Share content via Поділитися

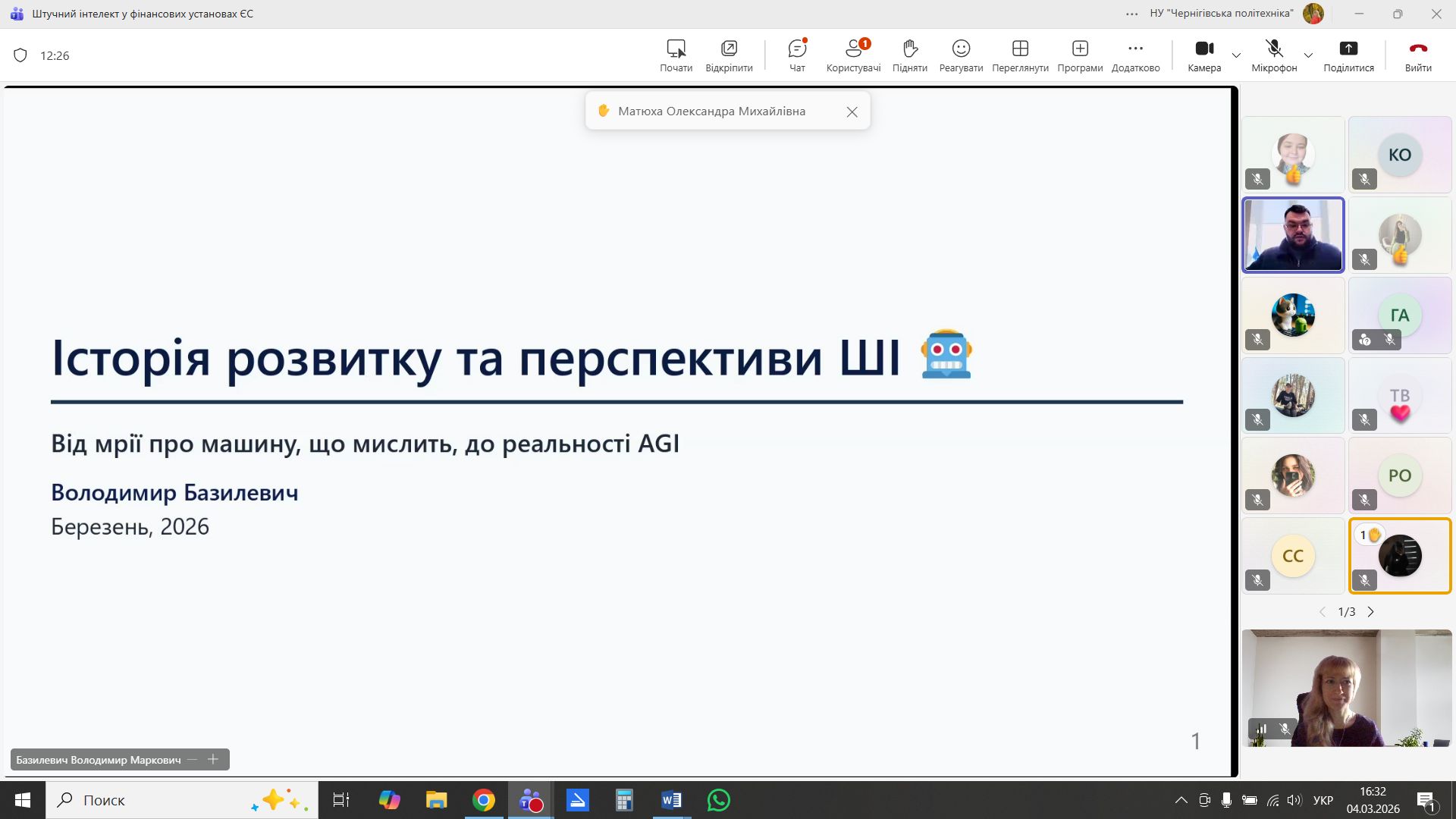[1348, 55]
